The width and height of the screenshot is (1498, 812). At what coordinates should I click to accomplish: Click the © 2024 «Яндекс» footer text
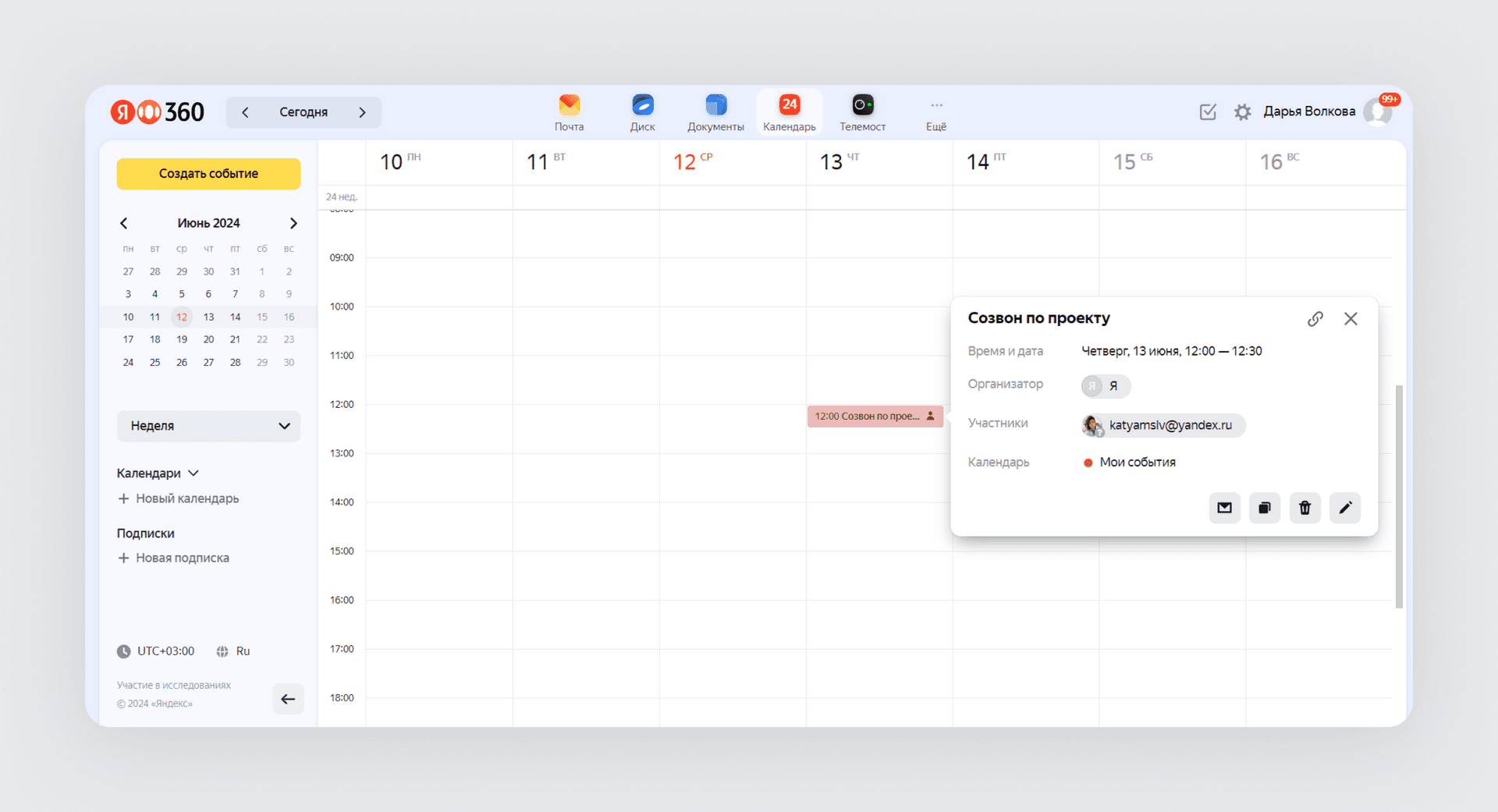click(x=154, y=704)
